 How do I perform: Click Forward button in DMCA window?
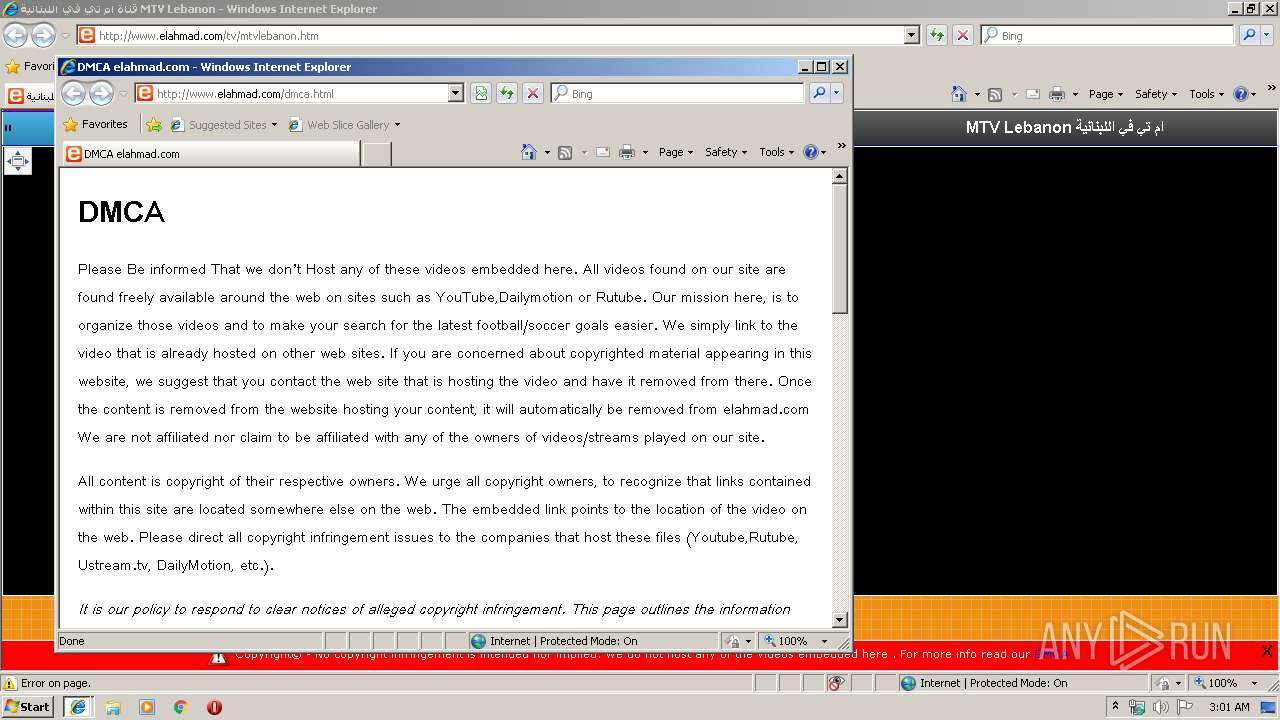click(x=101, y=93)
